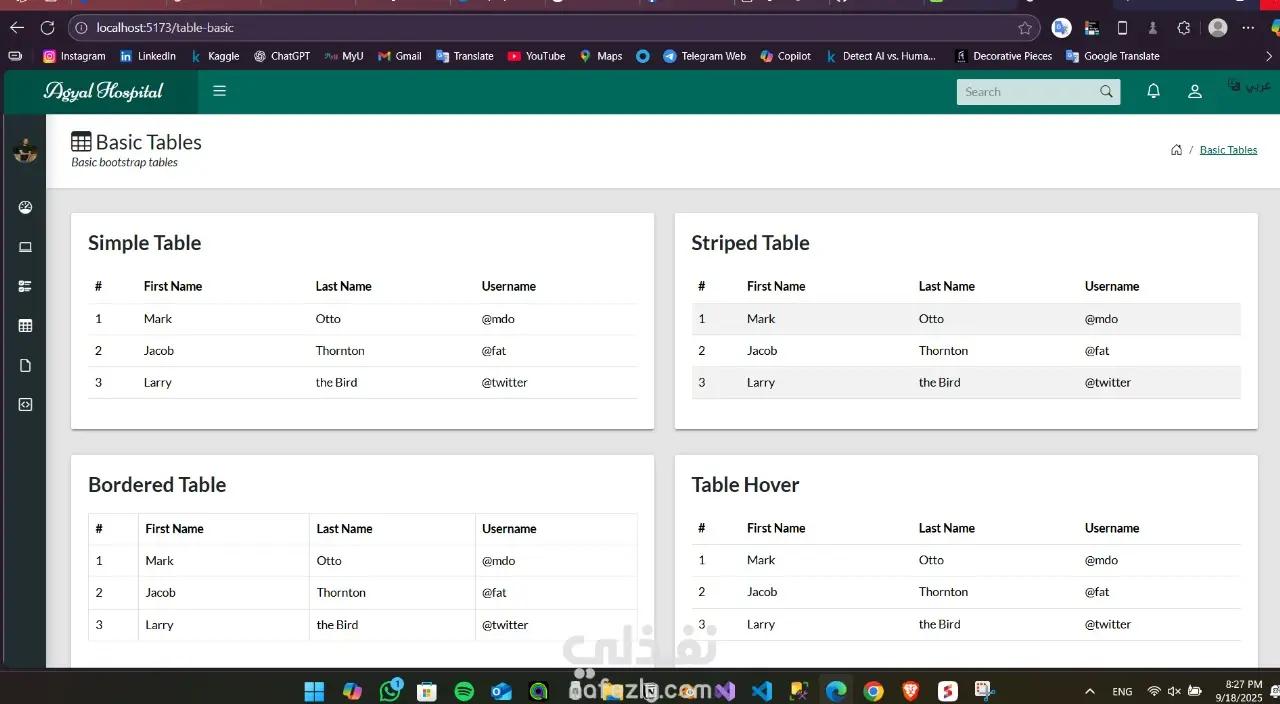Open the form controls sidebar icon
Screen dimensions: 1280x704
[x=26, y=286]
